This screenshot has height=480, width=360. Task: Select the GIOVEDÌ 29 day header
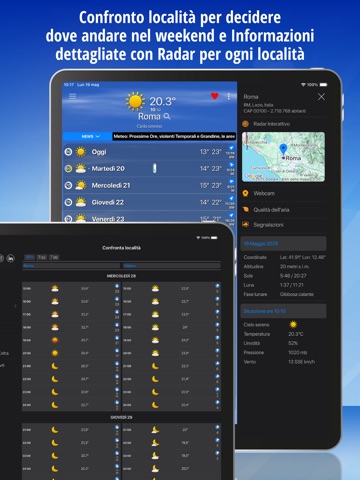(x=121, y=417)
